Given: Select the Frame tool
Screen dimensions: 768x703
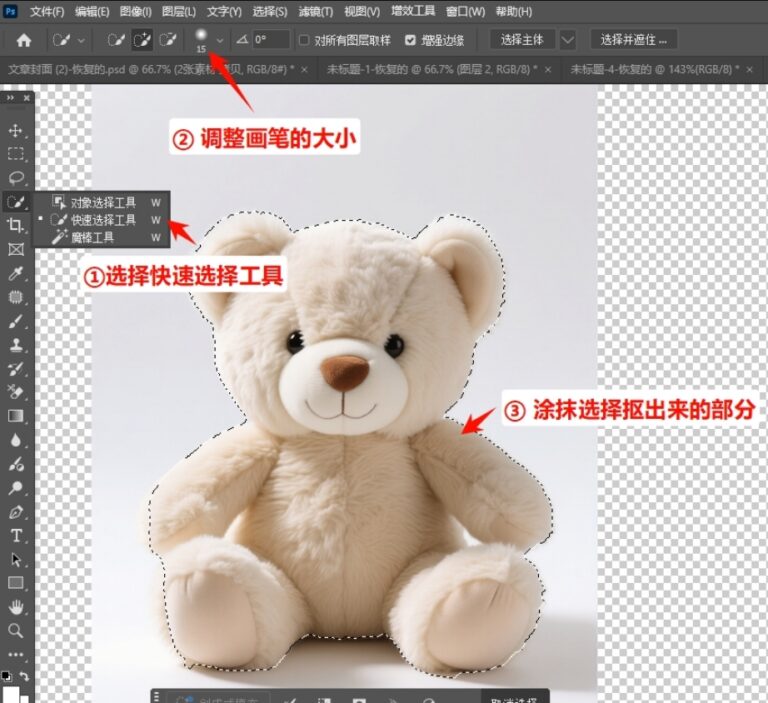Looking at the screenshot, I should (16, 249).
